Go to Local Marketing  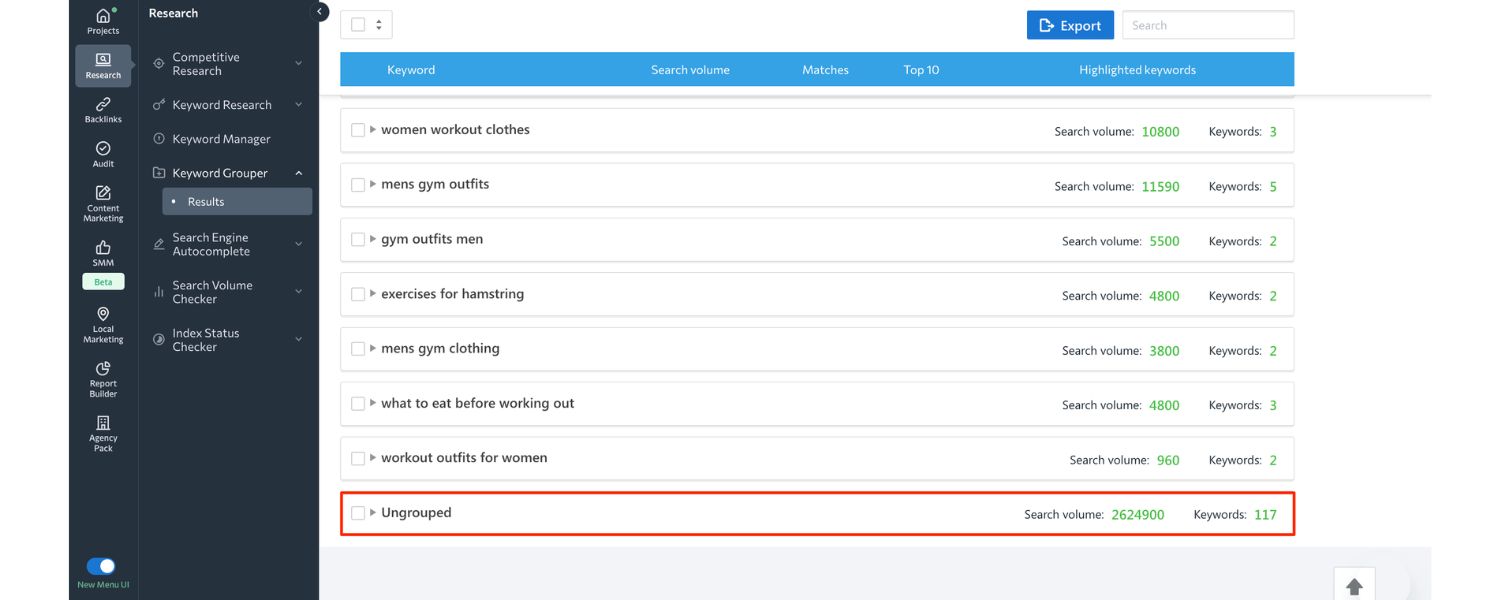[x=102, y=322]
